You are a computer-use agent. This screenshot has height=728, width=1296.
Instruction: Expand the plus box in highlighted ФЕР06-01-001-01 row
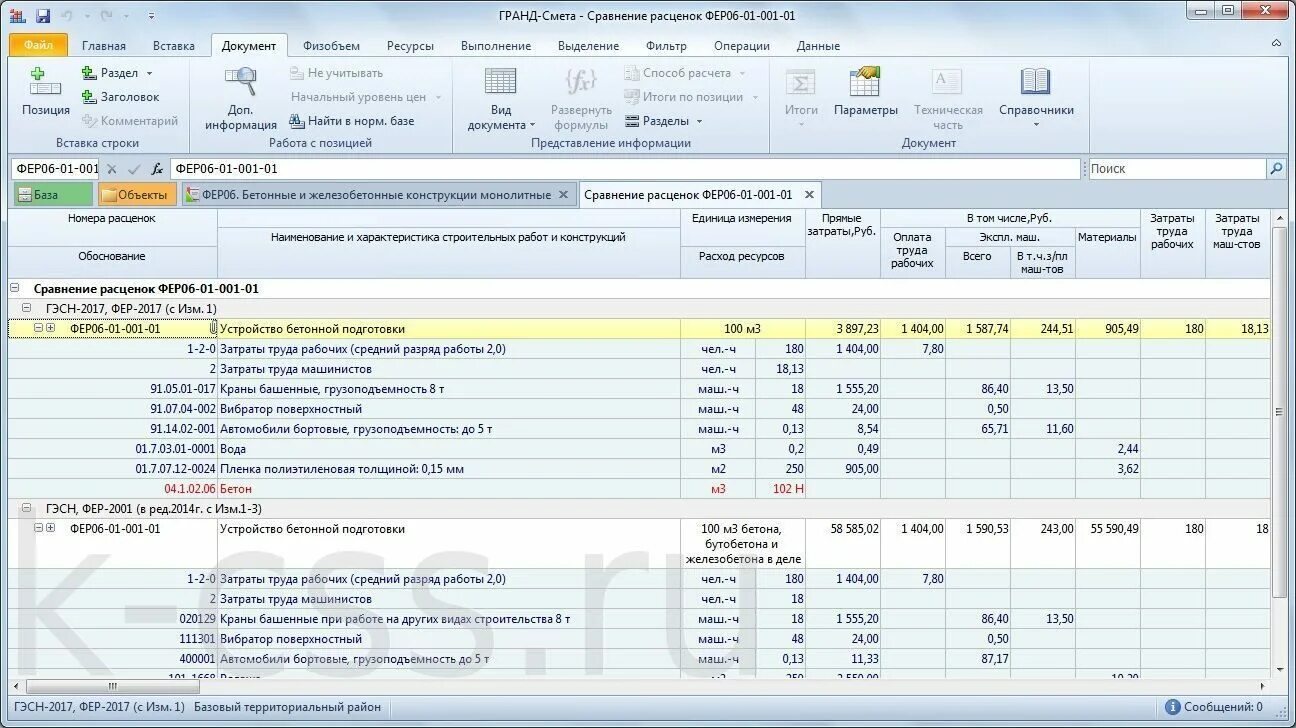pyautogui.click(x=50, y=328)
